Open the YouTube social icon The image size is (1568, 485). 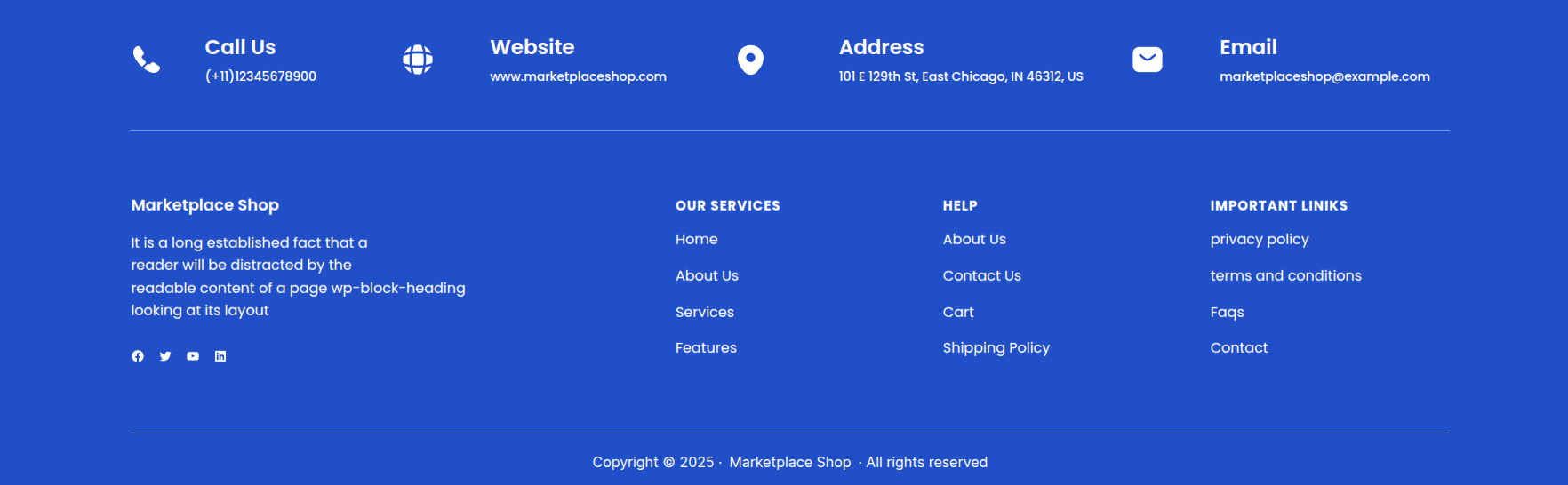point(193,356)
